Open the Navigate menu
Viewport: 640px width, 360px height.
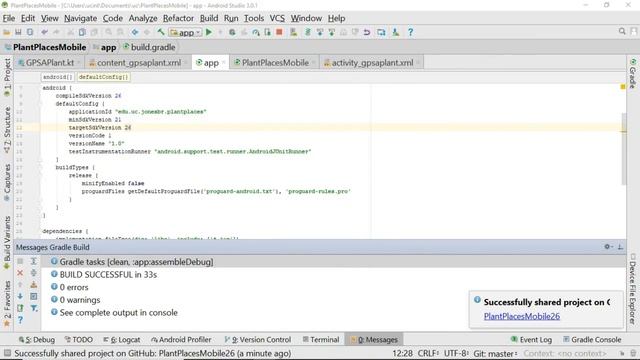80,18
